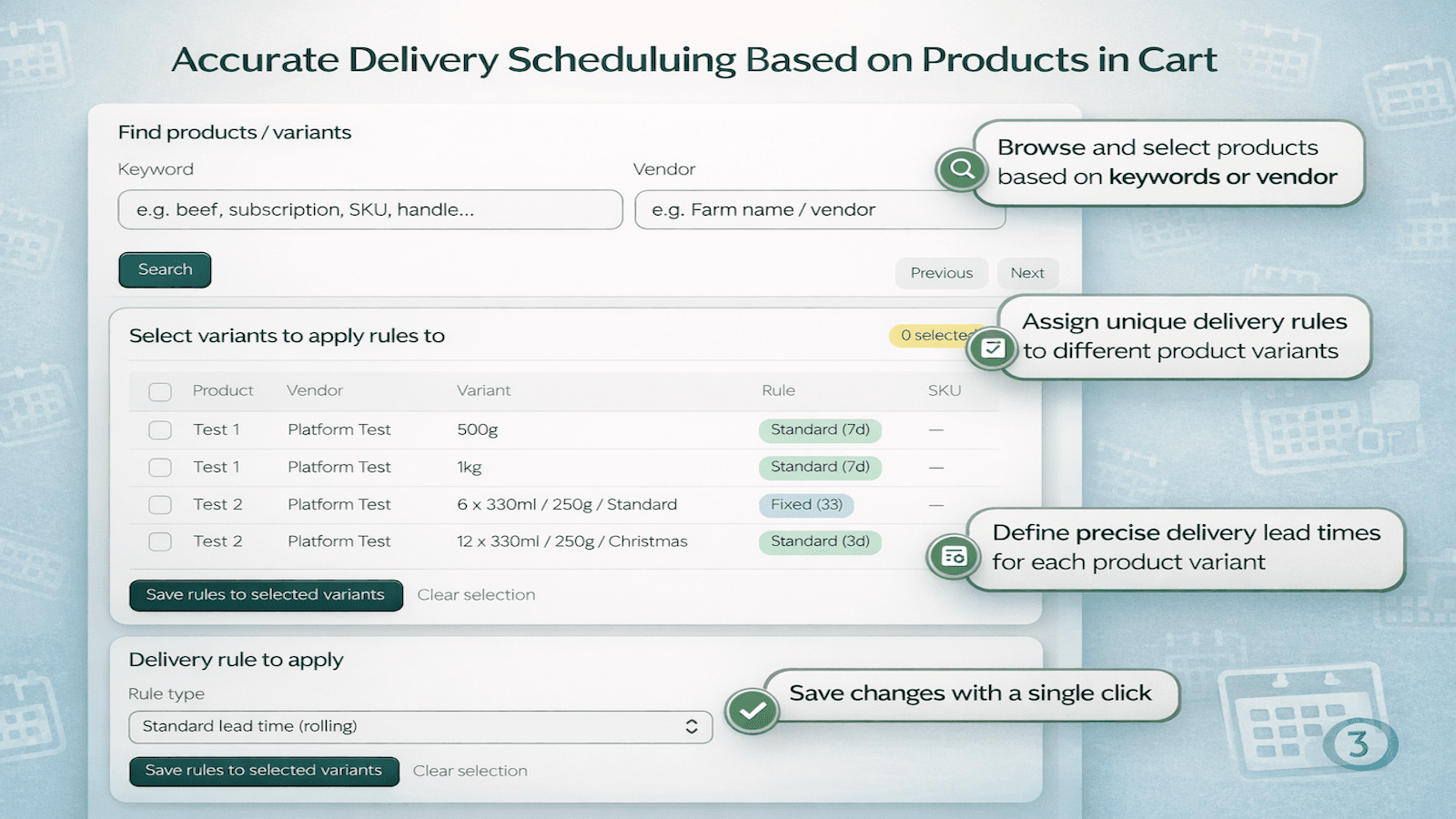Screen dimensions: 1456x819
Task: Go to Next page of results
Action: click(1027, 273)
